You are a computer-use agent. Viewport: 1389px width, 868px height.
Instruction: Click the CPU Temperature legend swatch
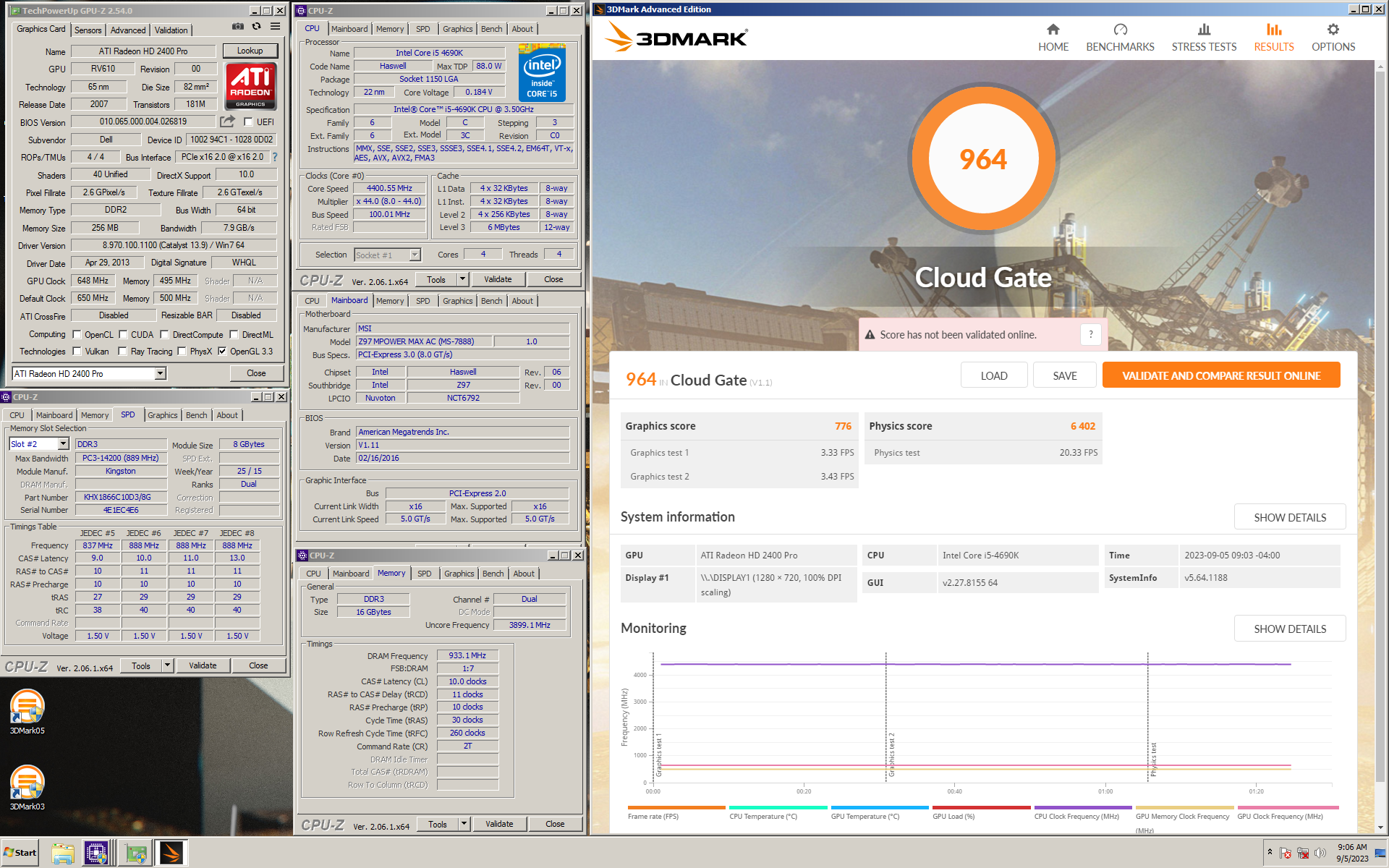click(x=778, y=807)
